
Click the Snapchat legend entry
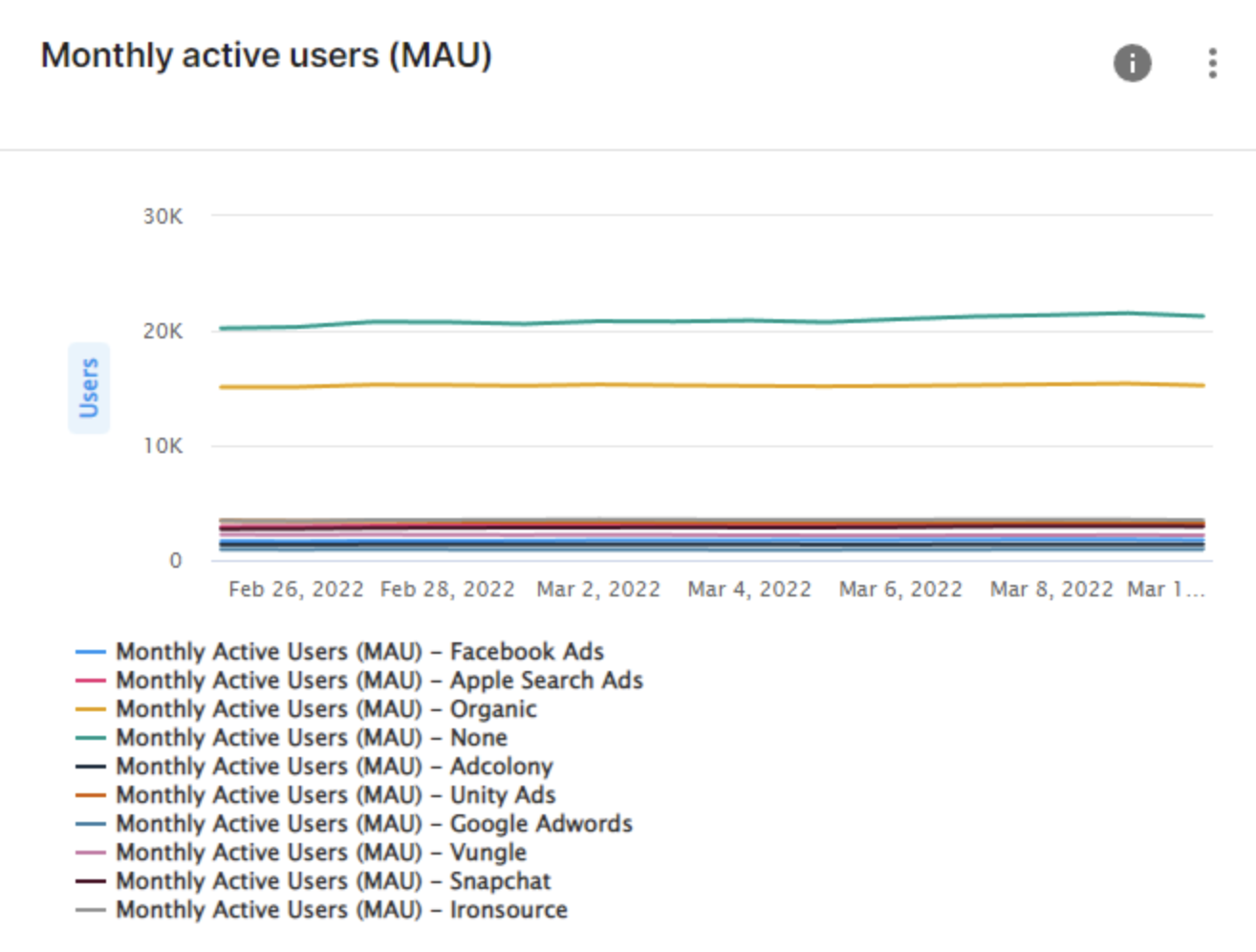pos(334,881)
